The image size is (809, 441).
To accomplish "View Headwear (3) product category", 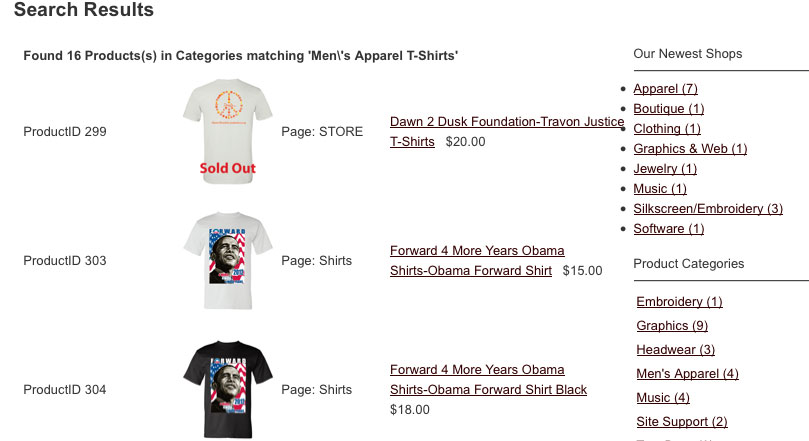I will [675, 350].
